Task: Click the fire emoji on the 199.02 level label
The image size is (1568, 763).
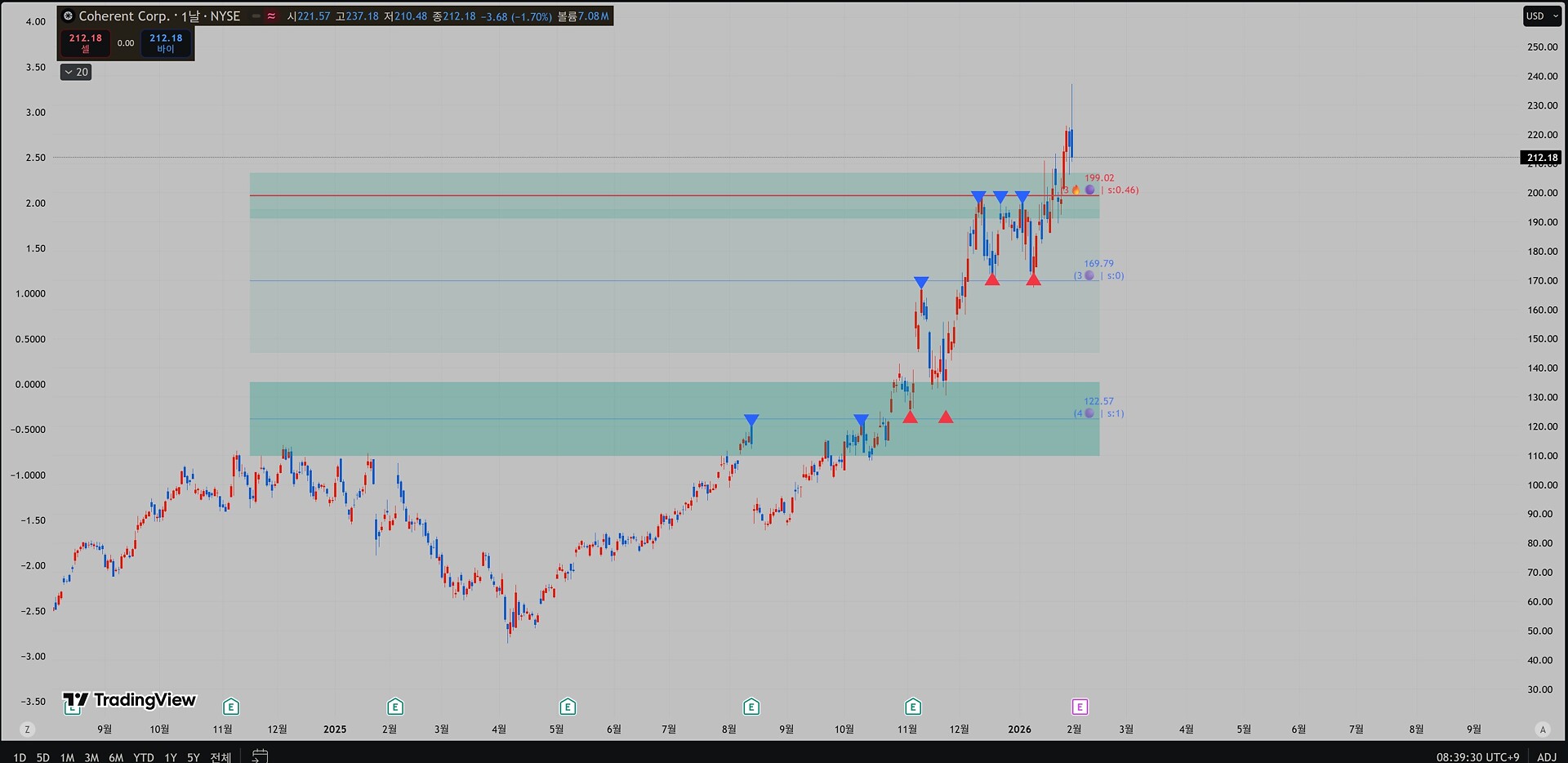Action: [1076, 190]
